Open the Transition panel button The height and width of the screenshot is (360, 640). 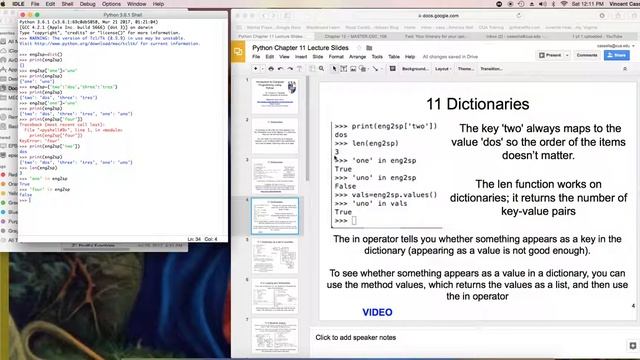[491, 69]
